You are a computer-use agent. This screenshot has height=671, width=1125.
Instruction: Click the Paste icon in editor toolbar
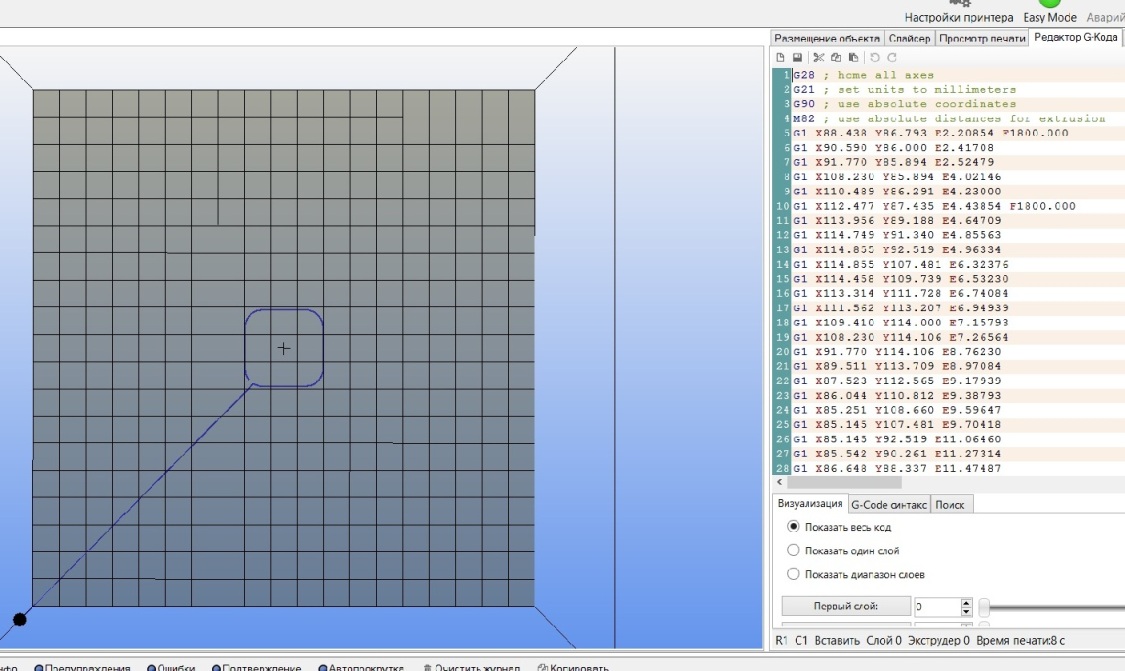[x=853, y=58]
